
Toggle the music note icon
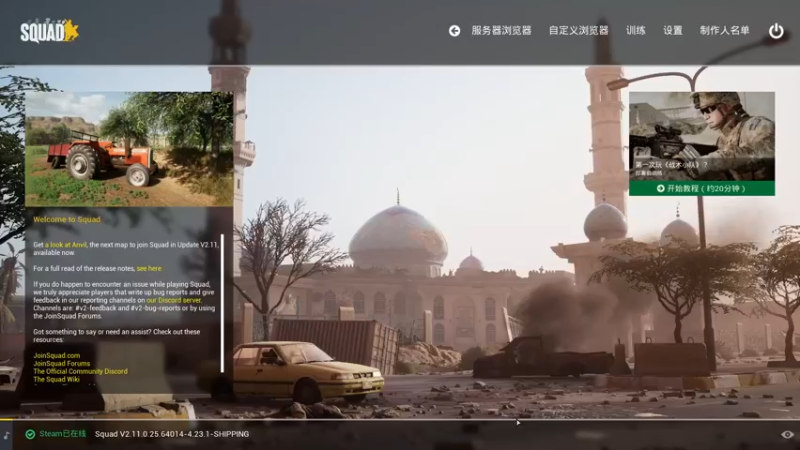[x=7, y=435]
